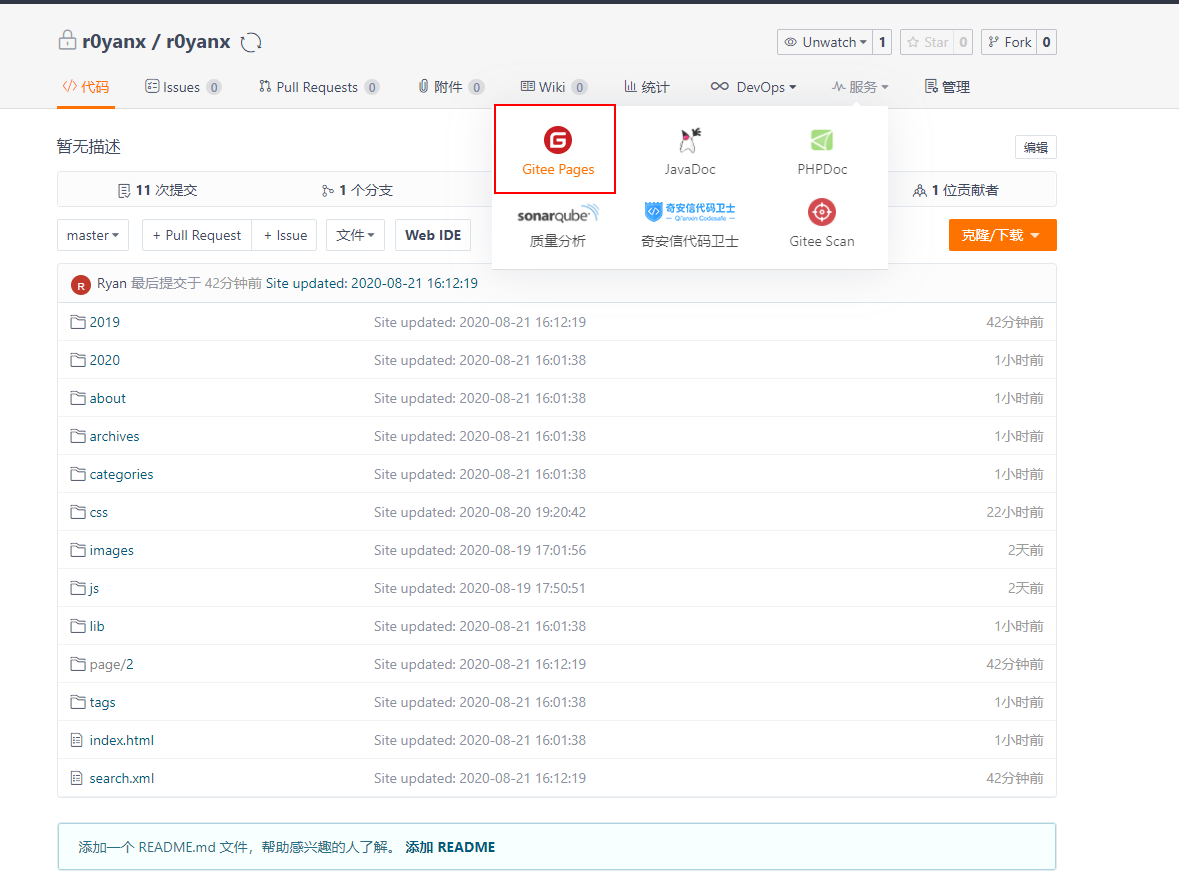
Task: Open Gitee Pages service
Action: coord(557,150)
